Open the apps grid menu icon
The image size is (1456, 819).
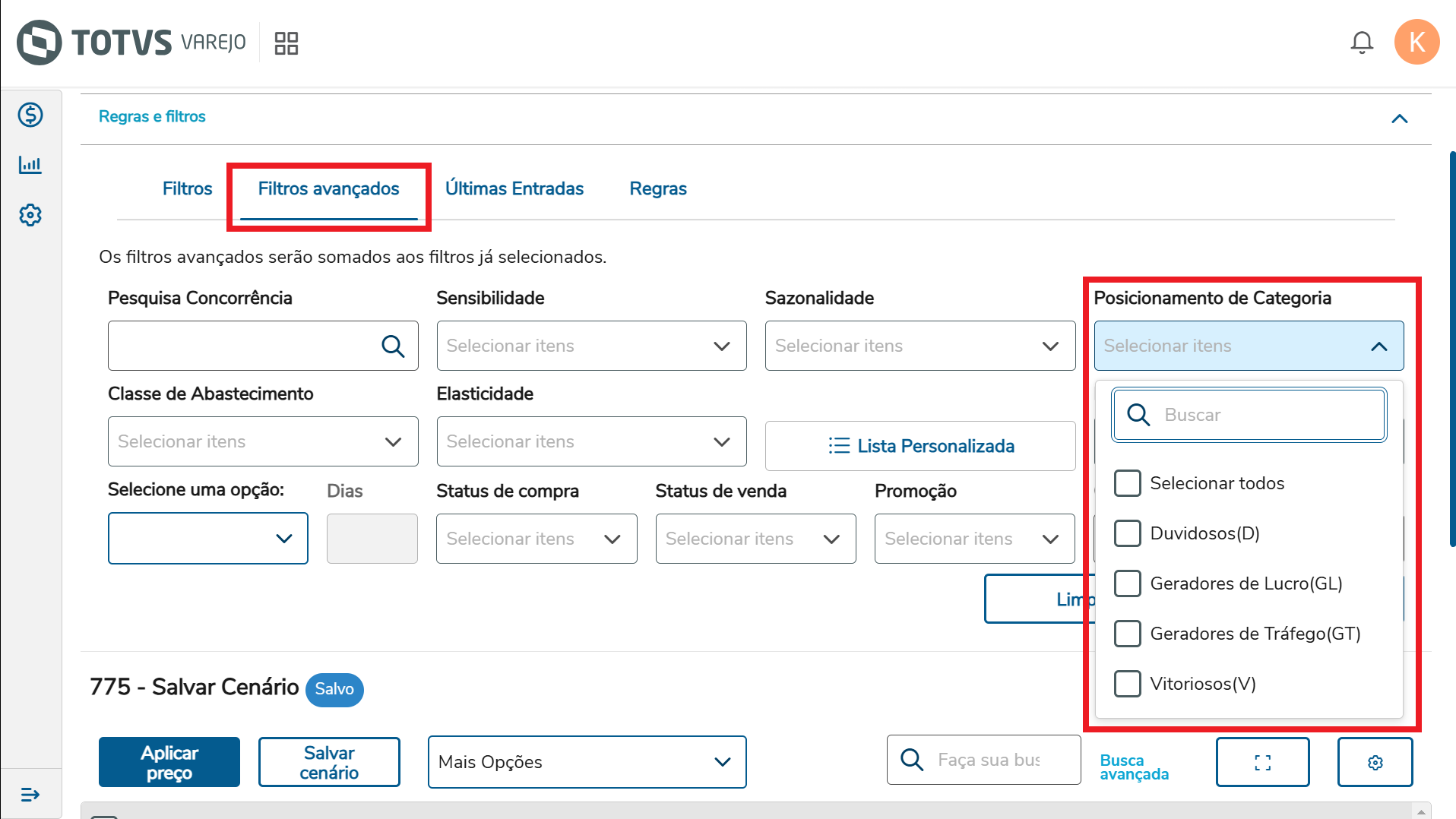coord(286,43)
